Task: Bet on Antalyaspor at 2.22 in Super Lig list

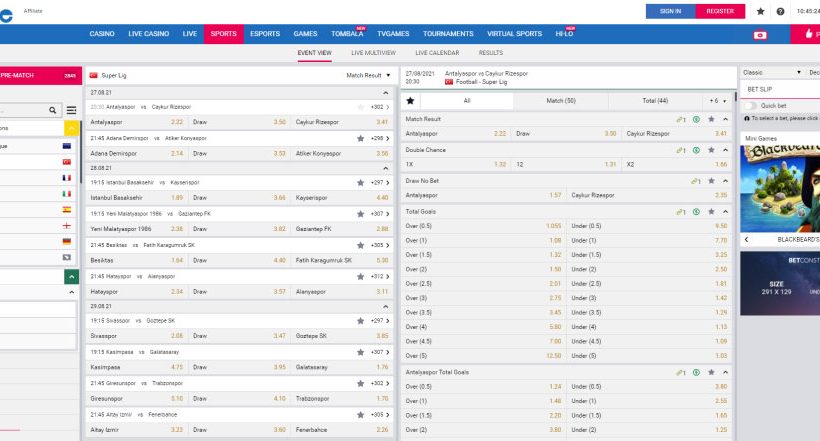Action: [136, 122]
